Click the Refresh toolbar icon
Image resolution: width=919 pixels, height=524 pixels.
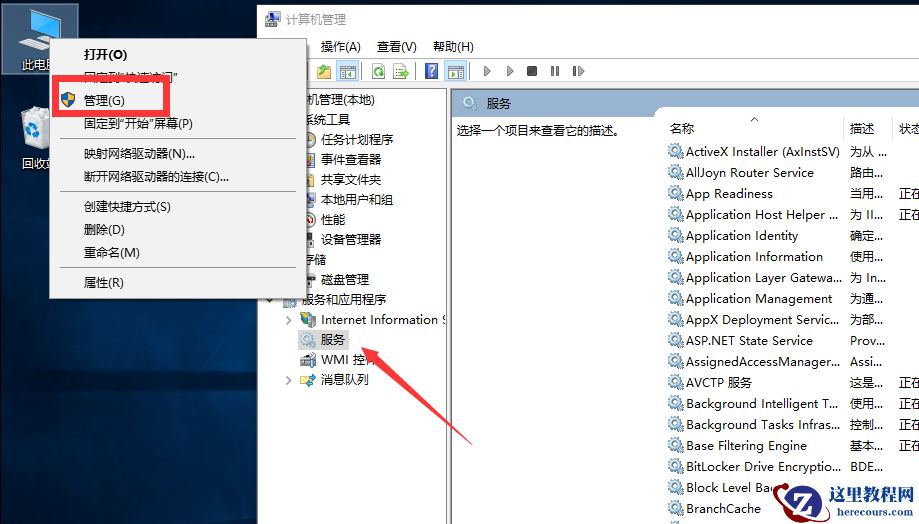(x=379, y=72)
